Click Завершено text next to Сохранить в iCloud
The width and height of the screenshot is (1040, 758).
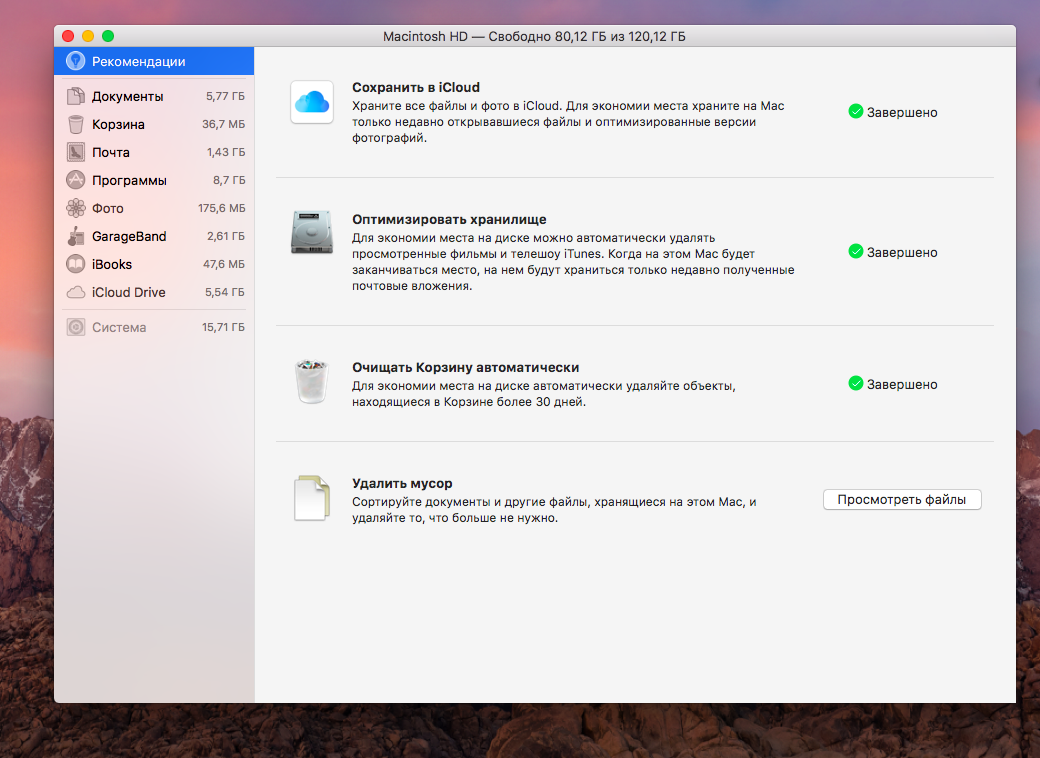pos(902,112)
